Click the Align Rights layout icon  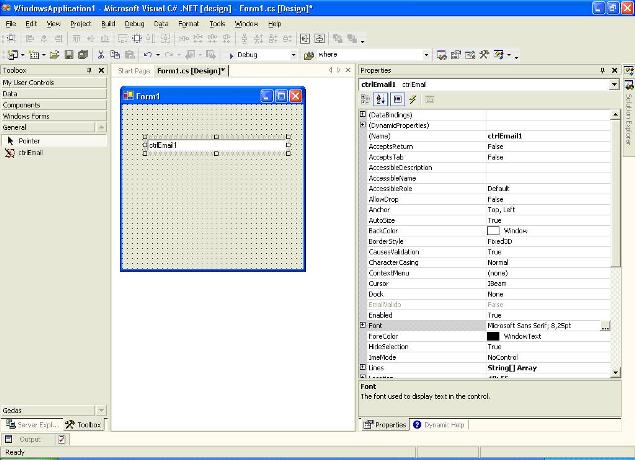58,39
